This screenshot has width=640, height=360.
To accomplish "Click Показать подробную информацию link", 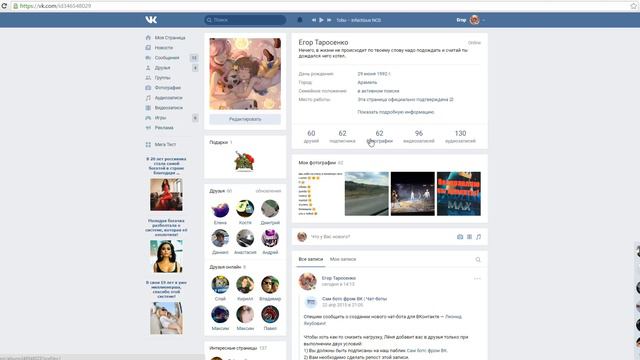I will coord(396,112).
